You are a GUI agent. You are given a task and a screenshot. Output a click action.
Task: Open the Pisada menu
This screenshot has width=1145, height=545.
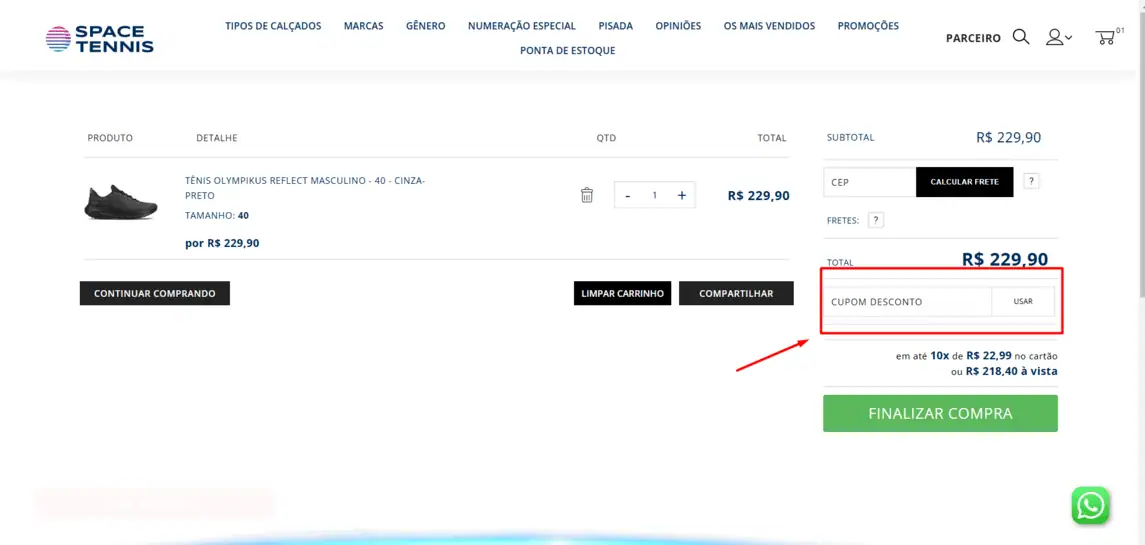[x=616, y=26]
